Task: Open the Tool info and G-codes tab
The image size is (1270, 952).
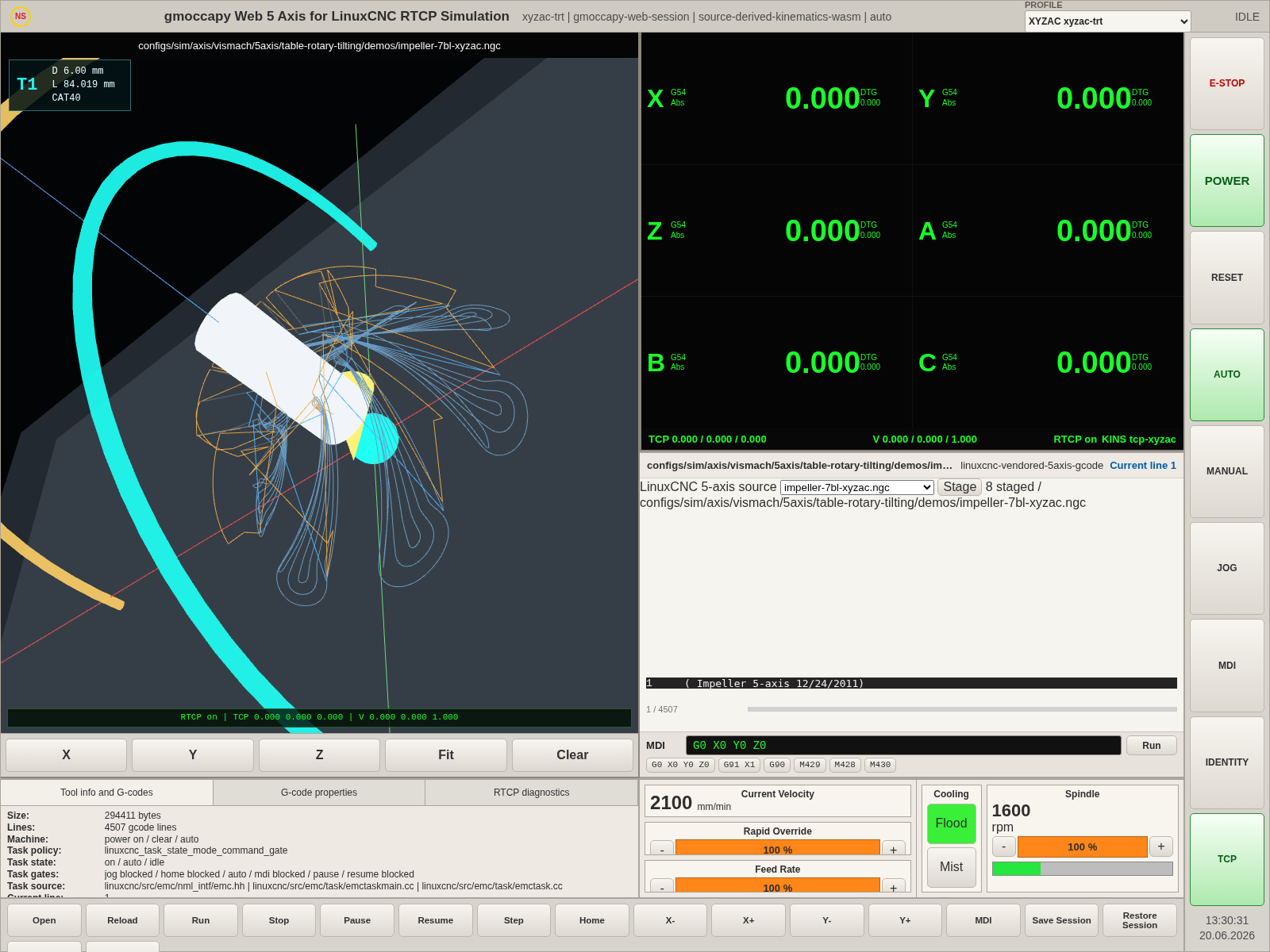Action: coord(106,793)
